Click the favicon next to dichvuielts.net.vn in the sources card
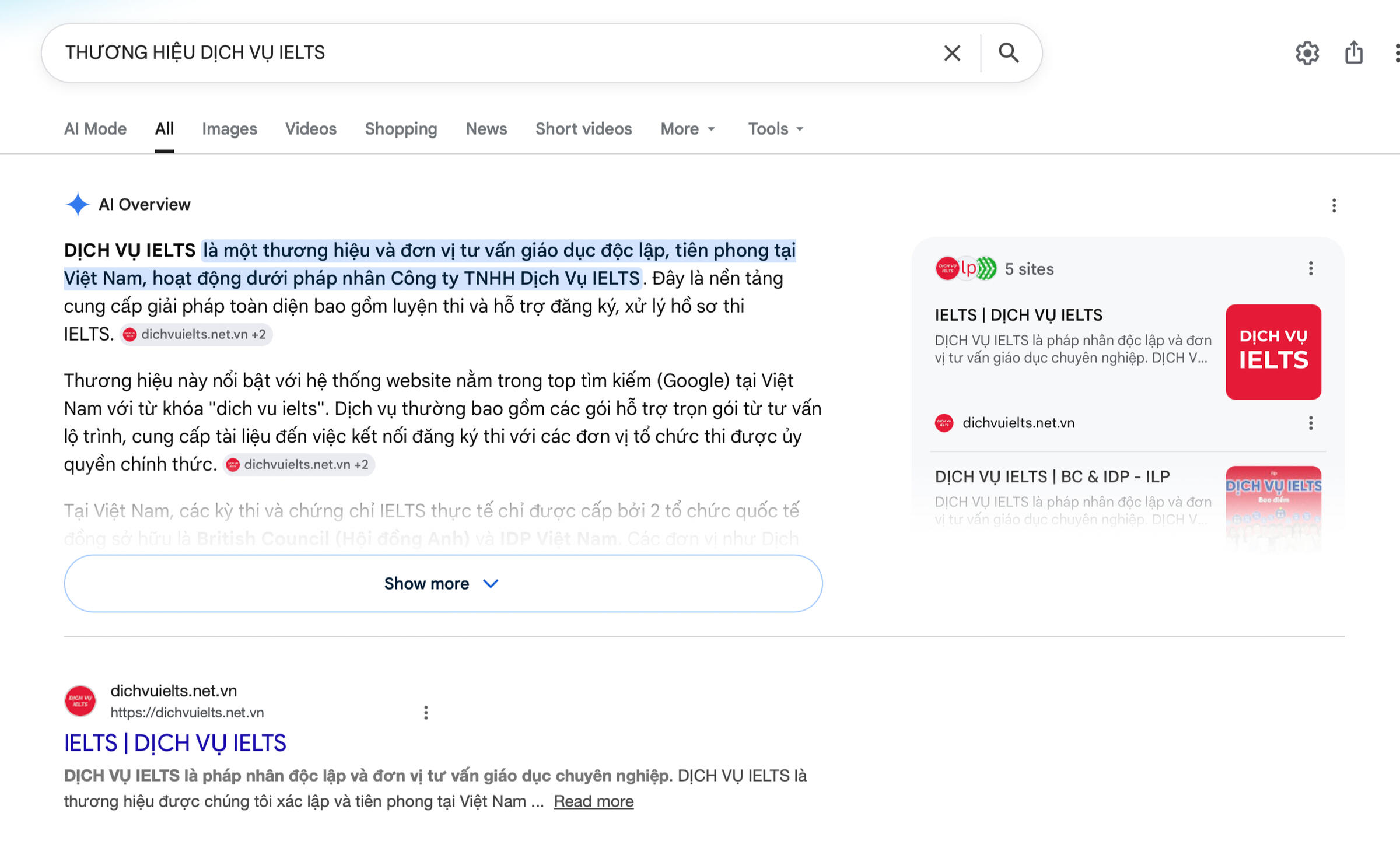Viewport: 1400px width, 841px height. coord(944,423)
